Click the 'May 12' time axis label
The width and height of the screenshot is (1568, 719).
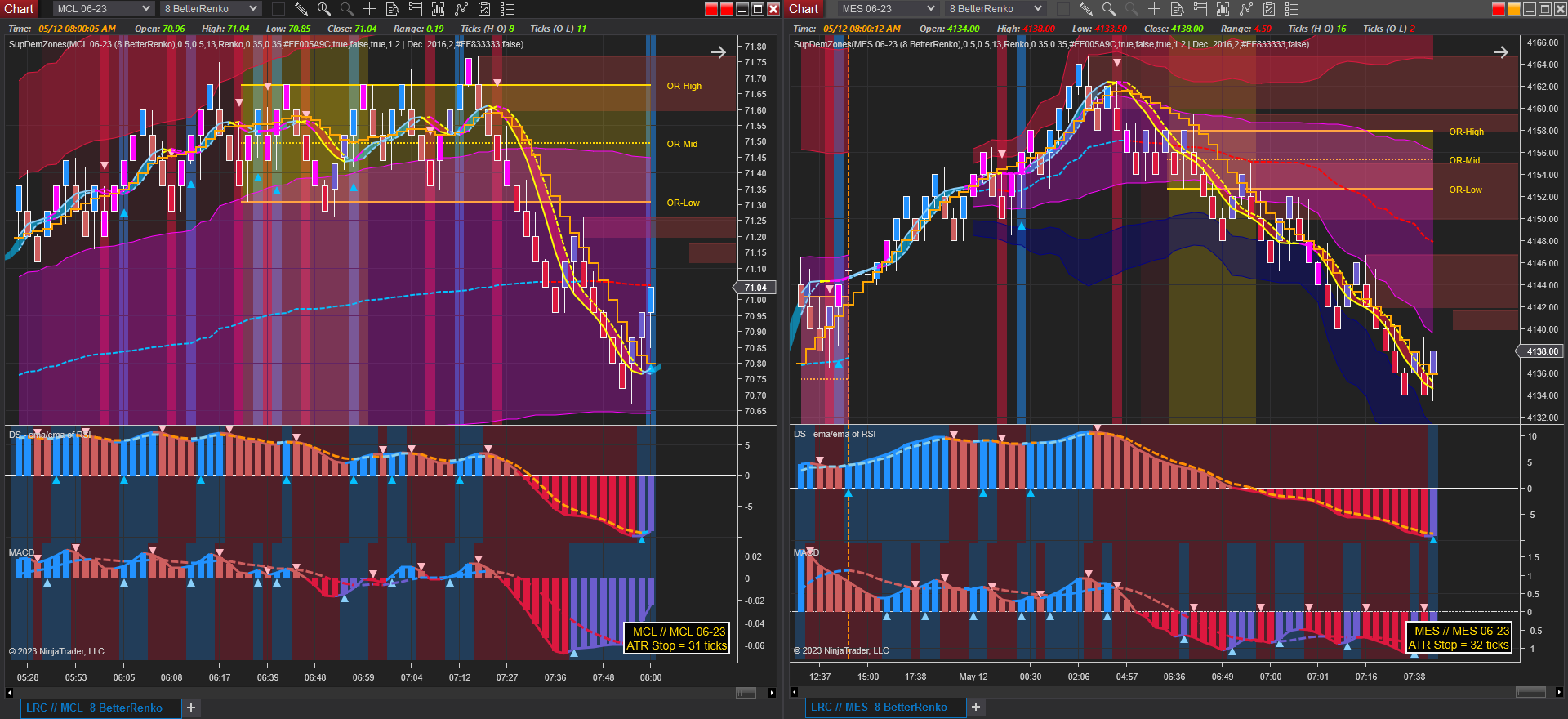[973, 677]
